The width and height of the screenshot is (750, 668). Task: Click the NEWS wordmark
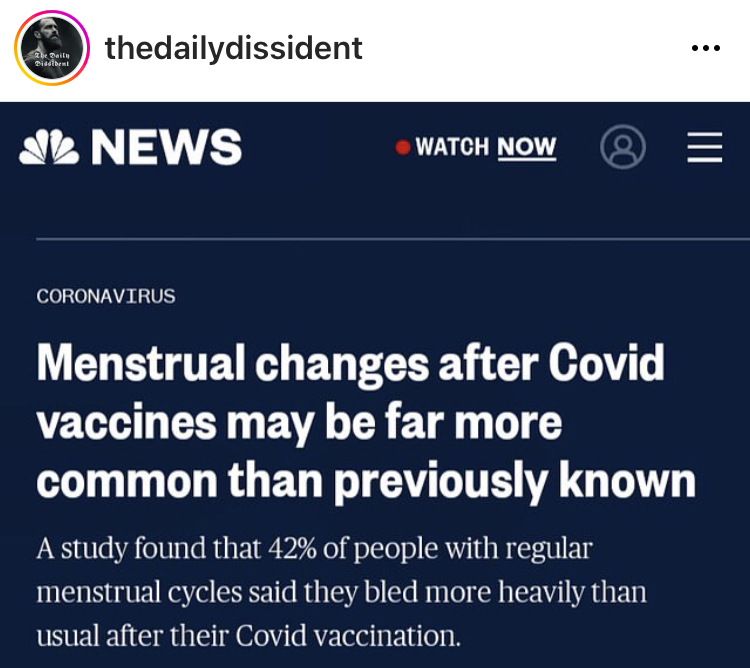pyautogui.click(x=166, y=147)
